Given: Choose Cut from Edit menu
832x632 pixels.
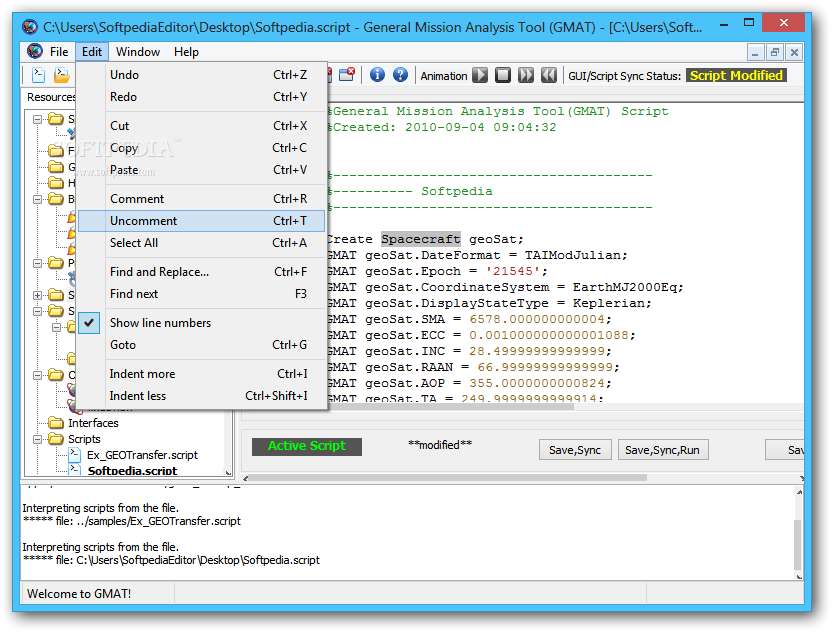Looking at the screenshot, I should 202,126.
